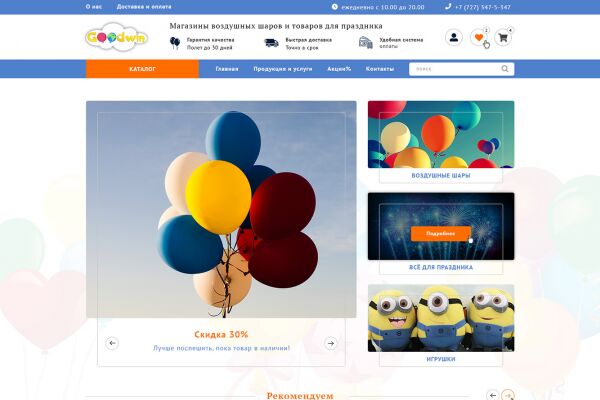Open the О нас link
This screenshot has height=400, width=600.
[x=94, y=7]
